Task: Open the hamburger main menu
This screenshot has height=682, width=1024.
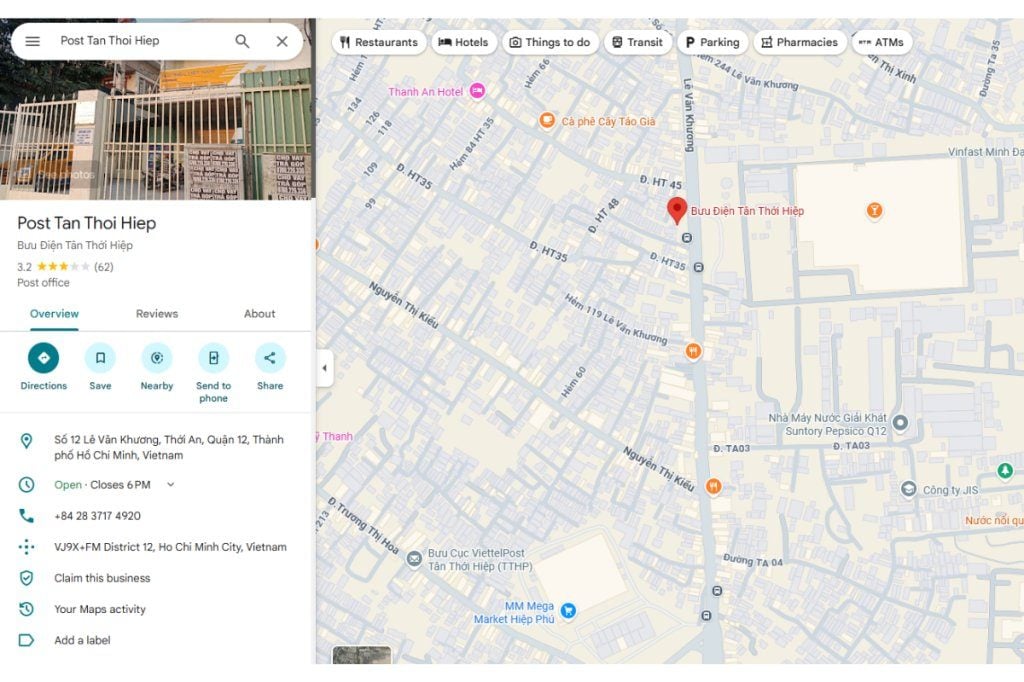Action: click(33, 41)
